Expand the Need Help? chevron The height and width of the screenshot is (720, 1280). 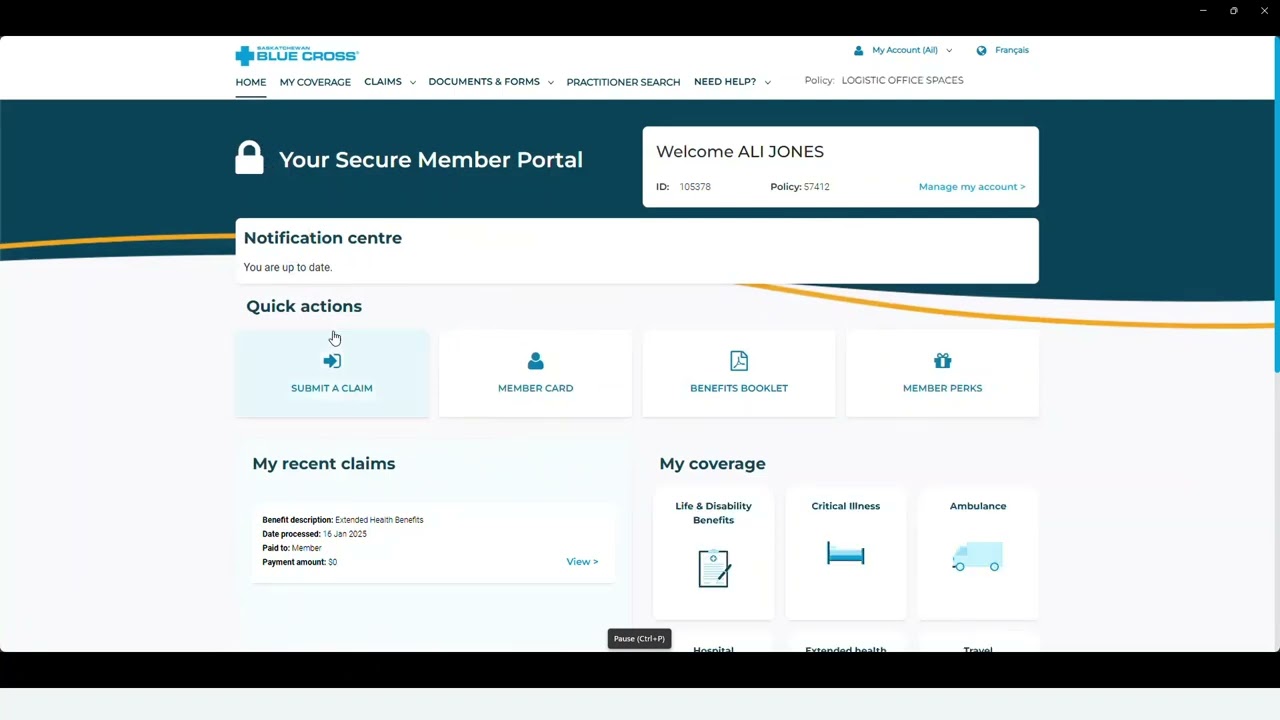coord(767,82)
